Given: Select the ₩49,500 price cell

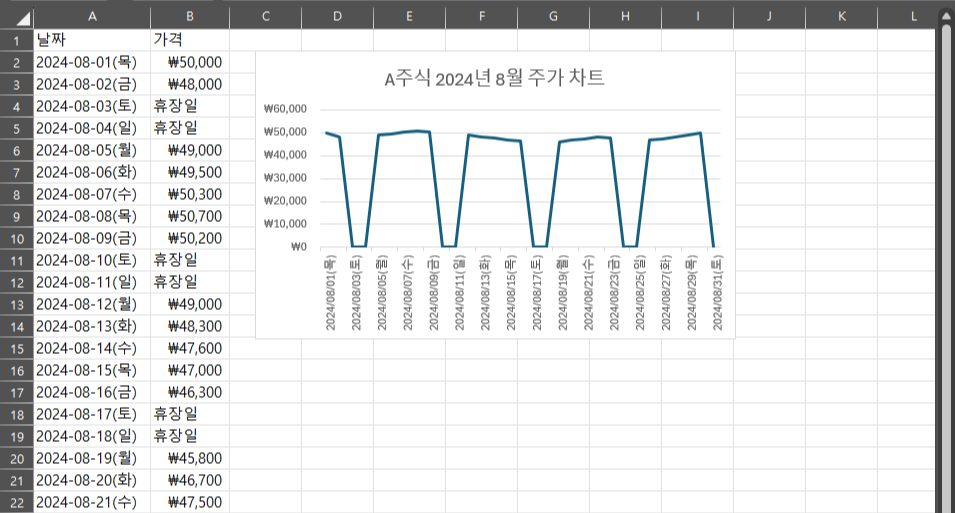Looking at the screenshot, I should (190, 172).
